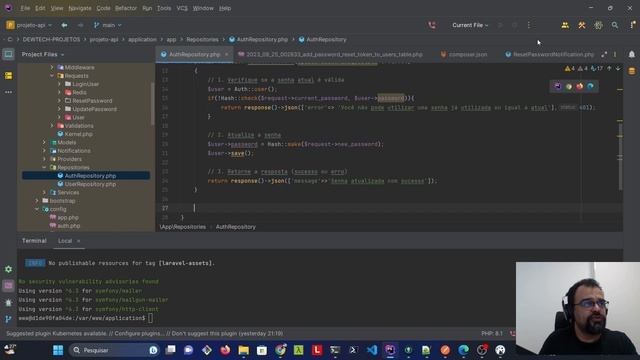Click the Windows taskbar Pesquisar search box
Screen dimensions: 640x360
coord(114,350)
